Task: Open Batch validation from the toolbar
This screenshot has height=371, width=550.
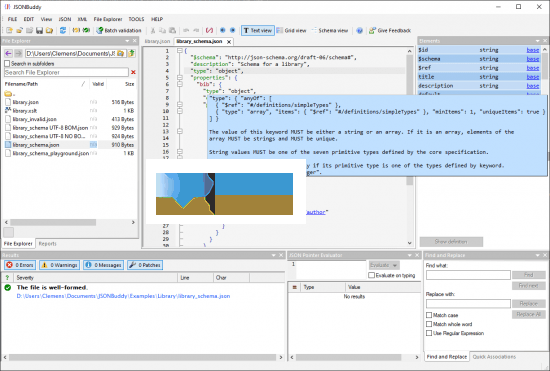Action: coord(119,31)
